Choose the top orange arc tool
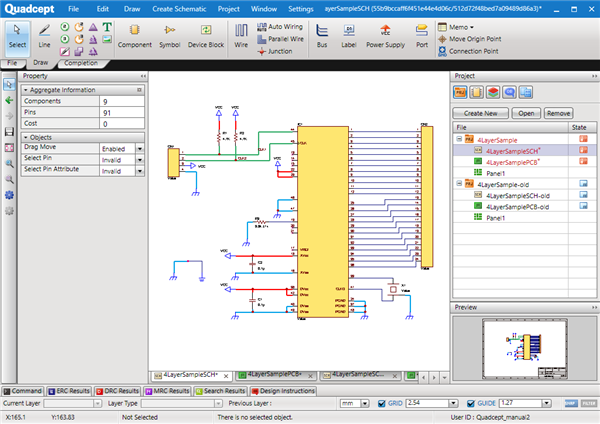Screen dimensions: 600x424 coord(79,27)
